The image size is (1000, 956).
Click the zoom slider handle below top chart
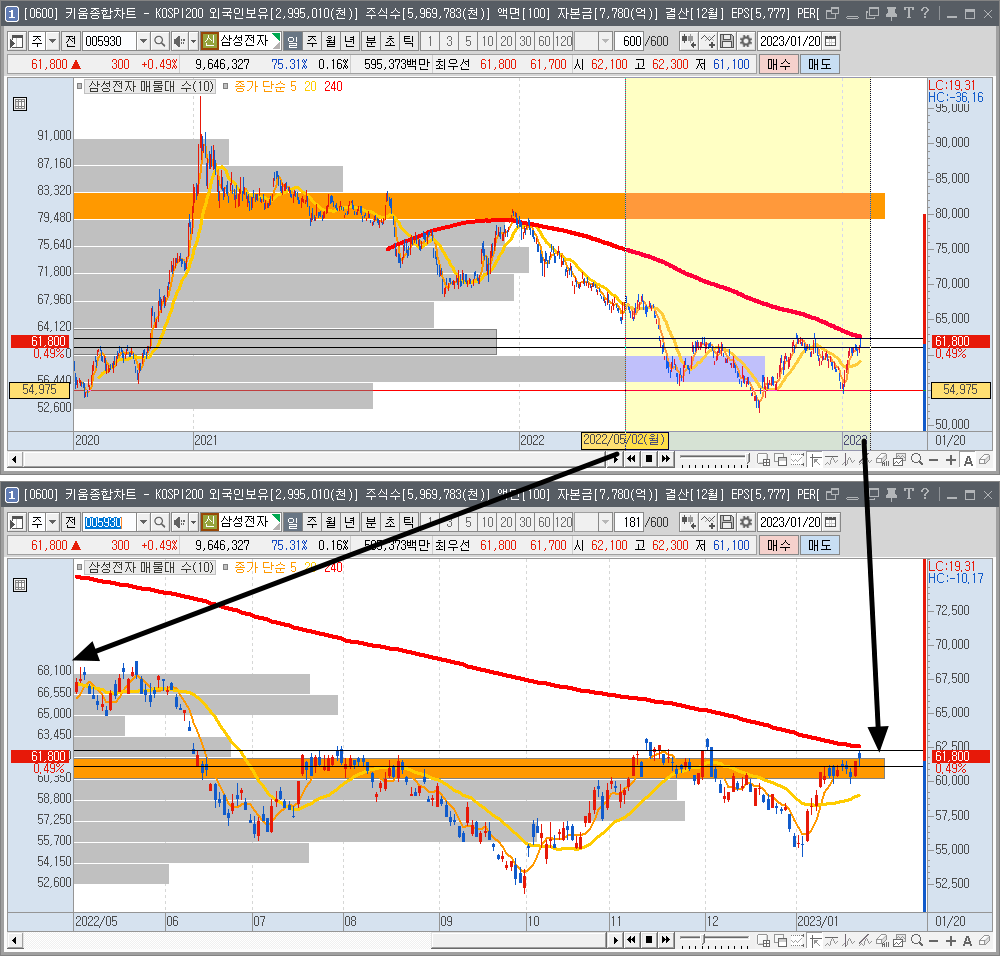(x=747, y=459)
